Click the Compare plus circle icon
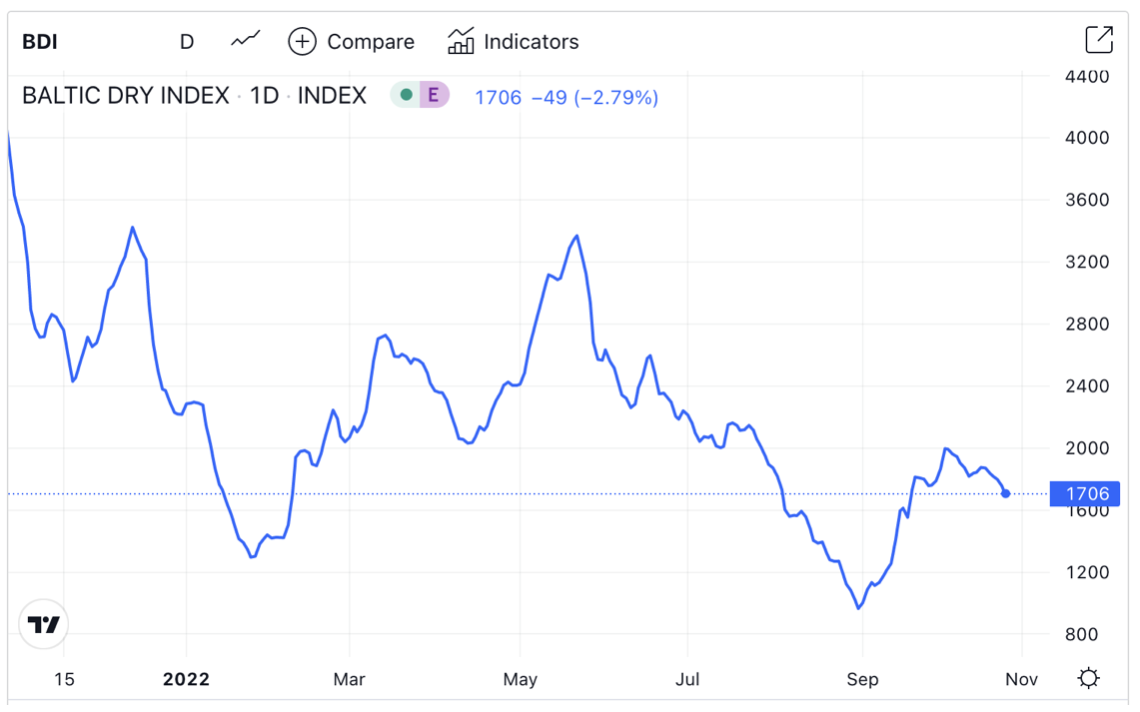This screenshot has width=1140, height=712. pos(302,41)
